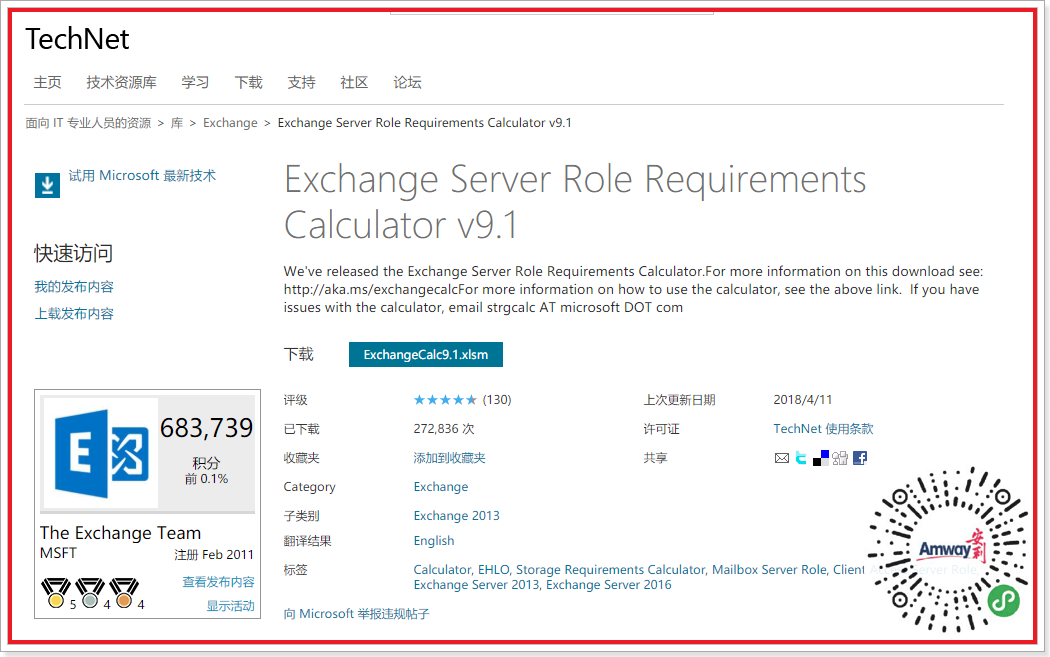Image resolution: width=1050 pixels, height=657 pixels.
Task: Click 添加到收藏夹 link
Action: click(x=449, y=458)
